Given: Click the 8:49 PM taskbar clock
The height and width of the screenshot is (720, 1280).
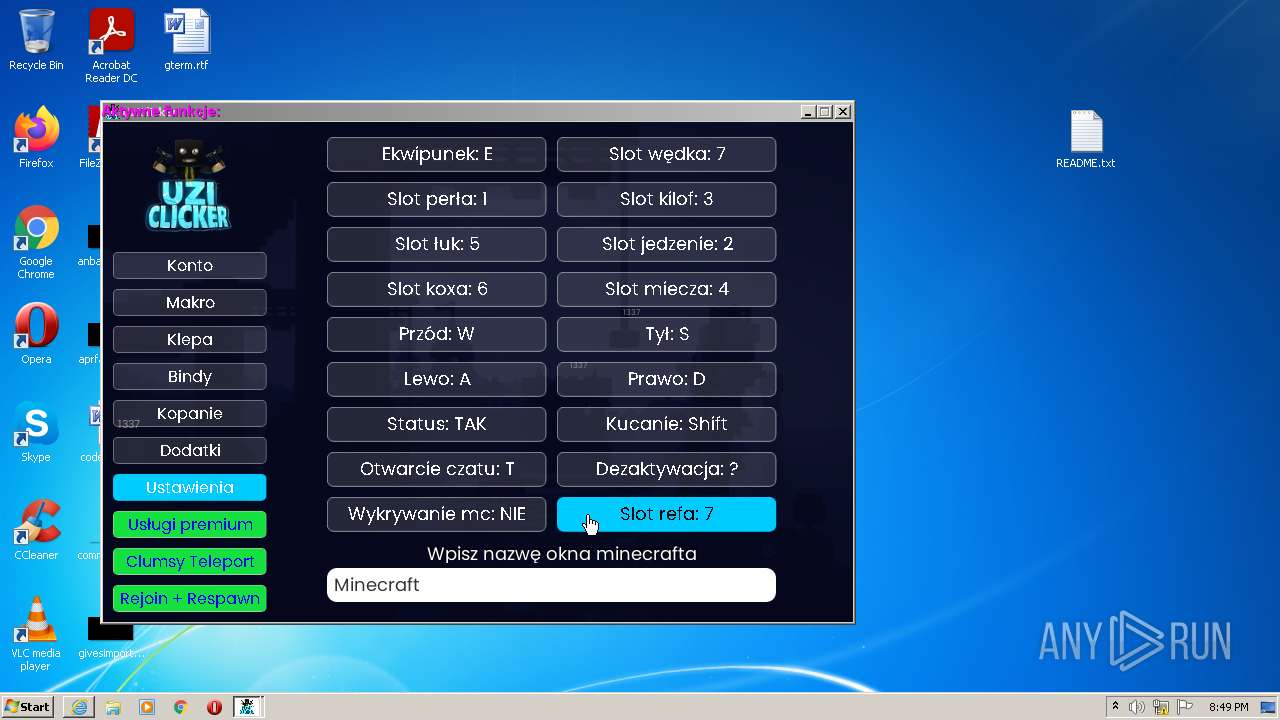Looking at the screenshot, I should tap(1228, 707).
